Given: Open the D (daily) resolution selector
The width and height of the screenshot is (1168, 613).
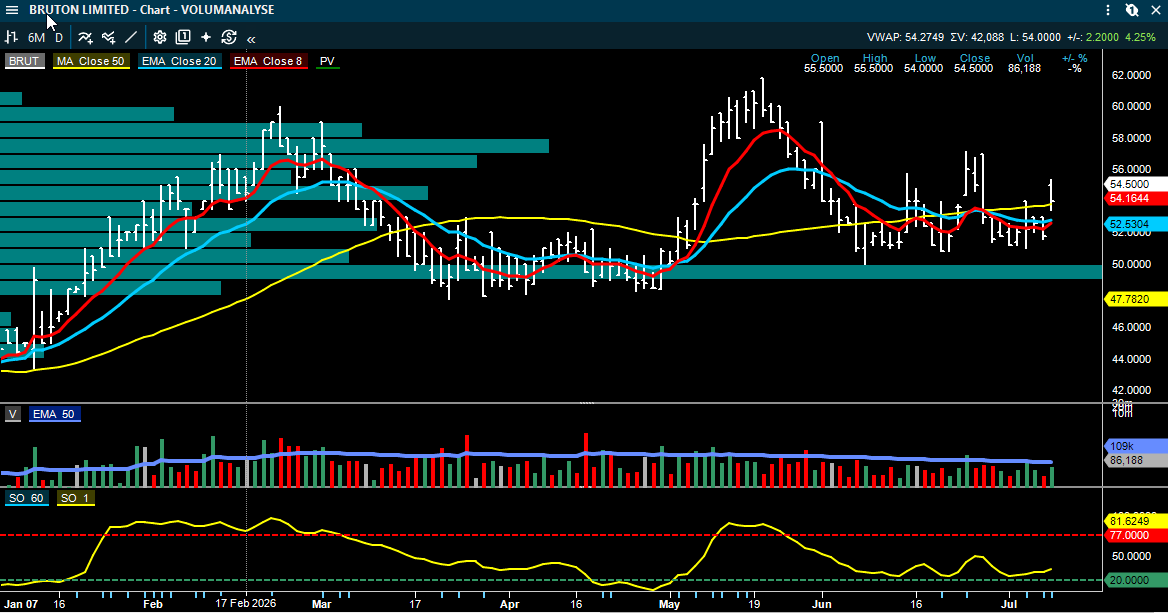Looking at the screenshot, I should [x=59, y=37].
